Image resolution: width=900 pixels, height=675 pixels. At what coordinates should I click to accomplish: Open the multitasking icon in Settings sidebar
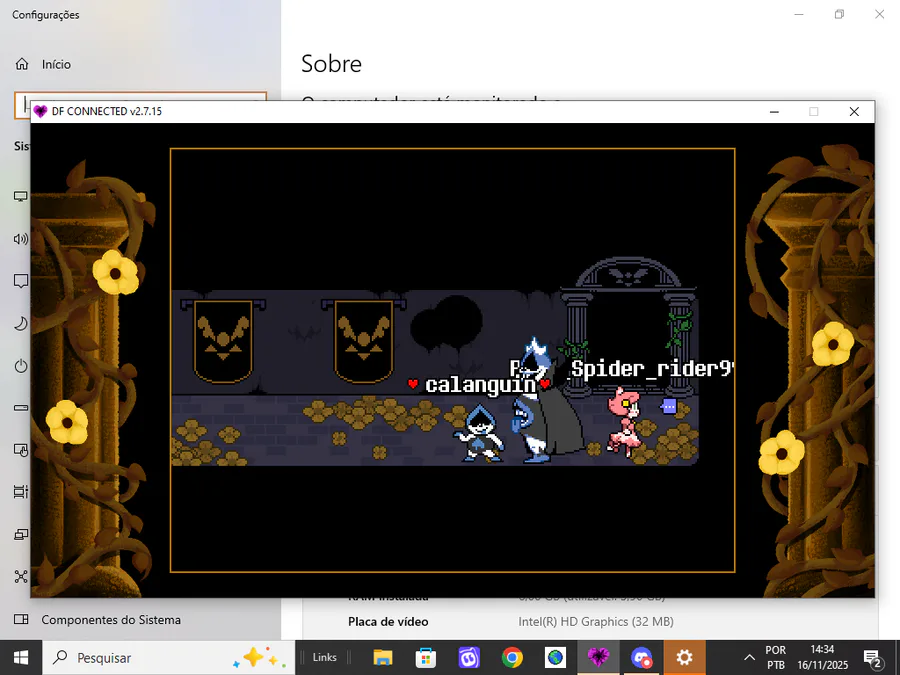21,492
